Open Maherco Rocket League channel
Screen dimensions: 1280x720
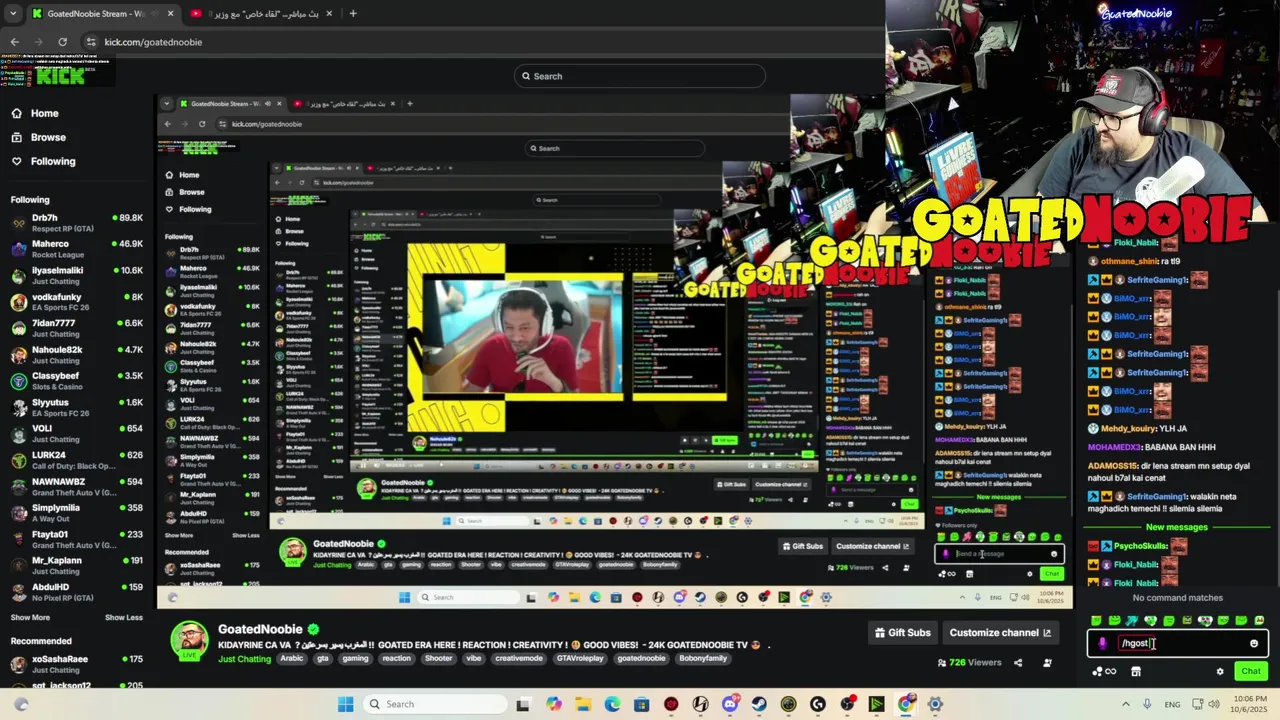pyautogui.click(x=77, y=248)
